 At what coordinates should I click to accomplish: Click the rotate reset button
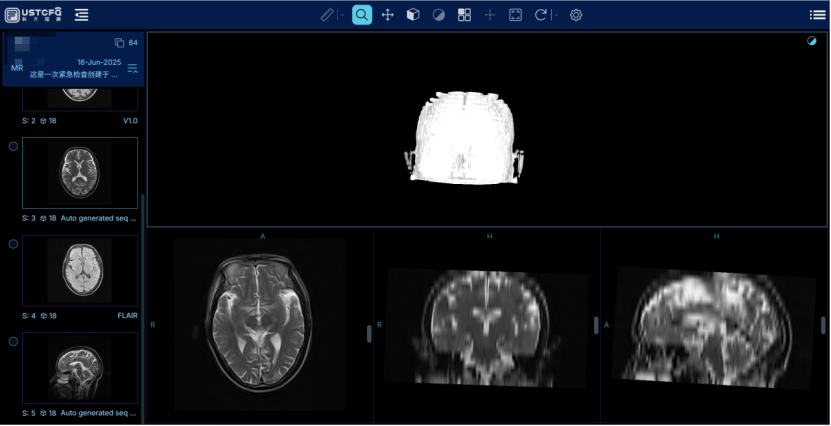click(541, 15)
